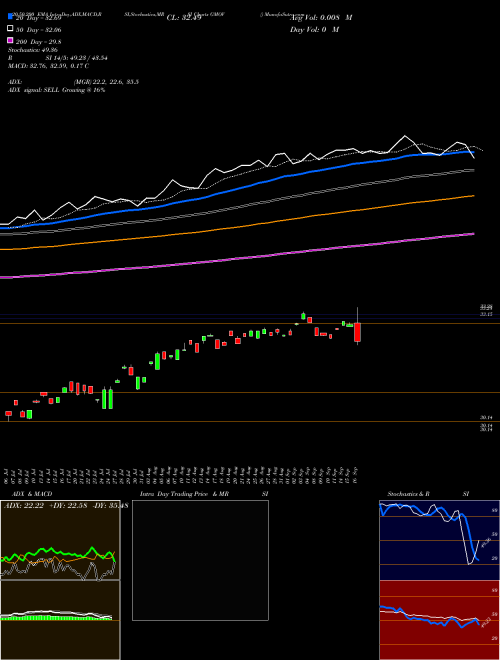
Task: Open the red RSI chart panel
Action: click(x=439, y=620)
